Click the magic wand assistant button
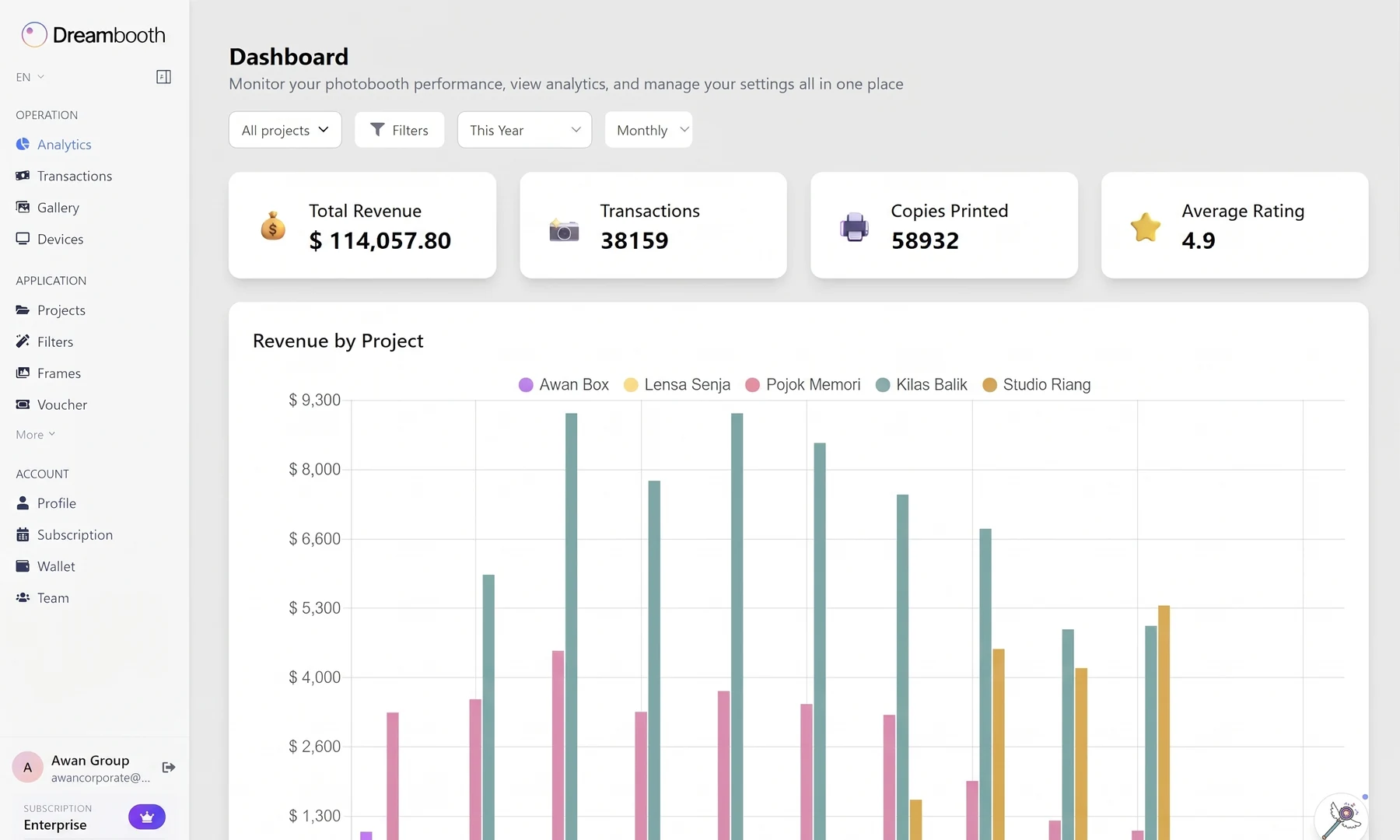The image size is (1400, 840). tap(1342, 818)
